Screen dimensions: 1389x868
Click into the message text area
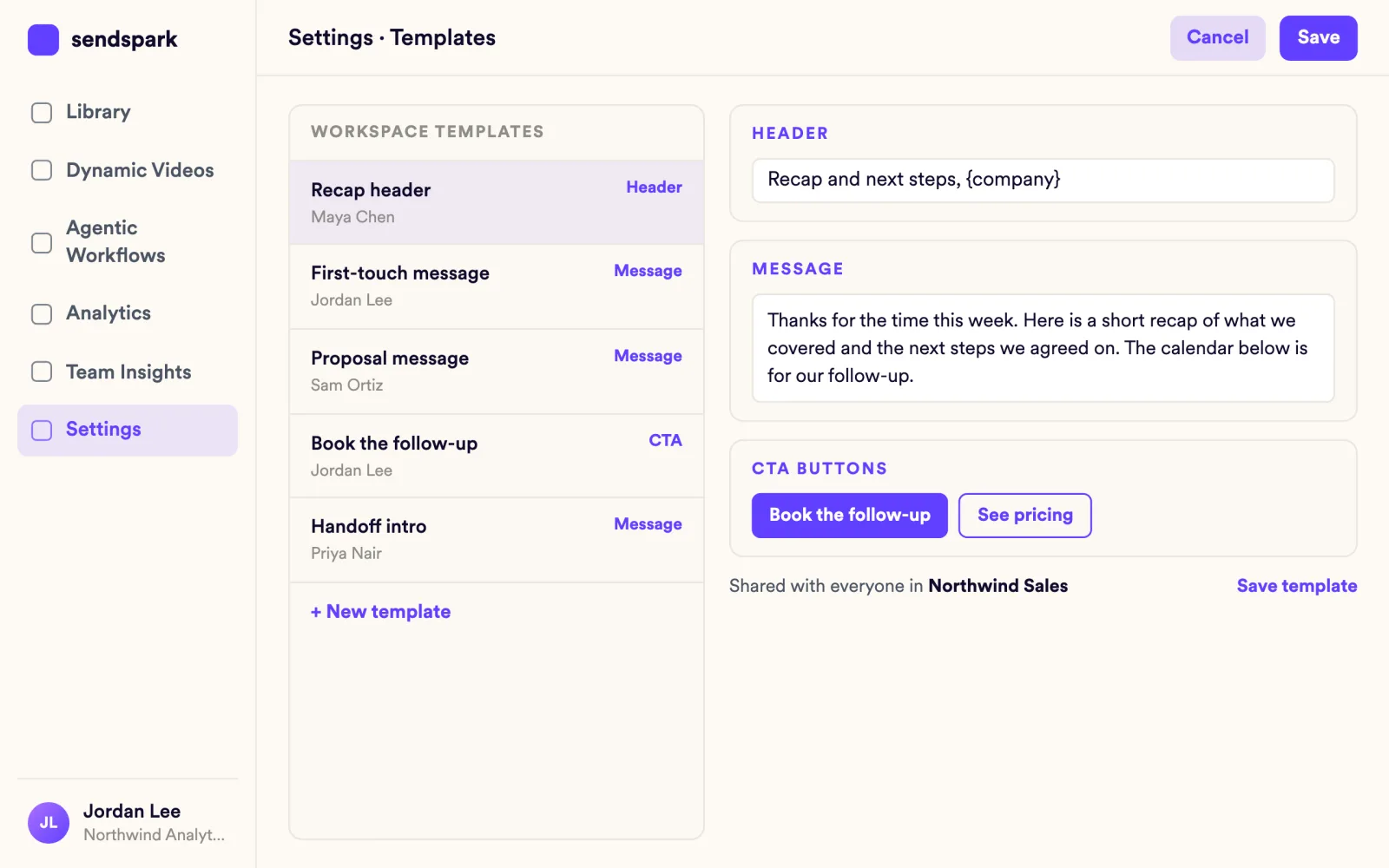1043,348
